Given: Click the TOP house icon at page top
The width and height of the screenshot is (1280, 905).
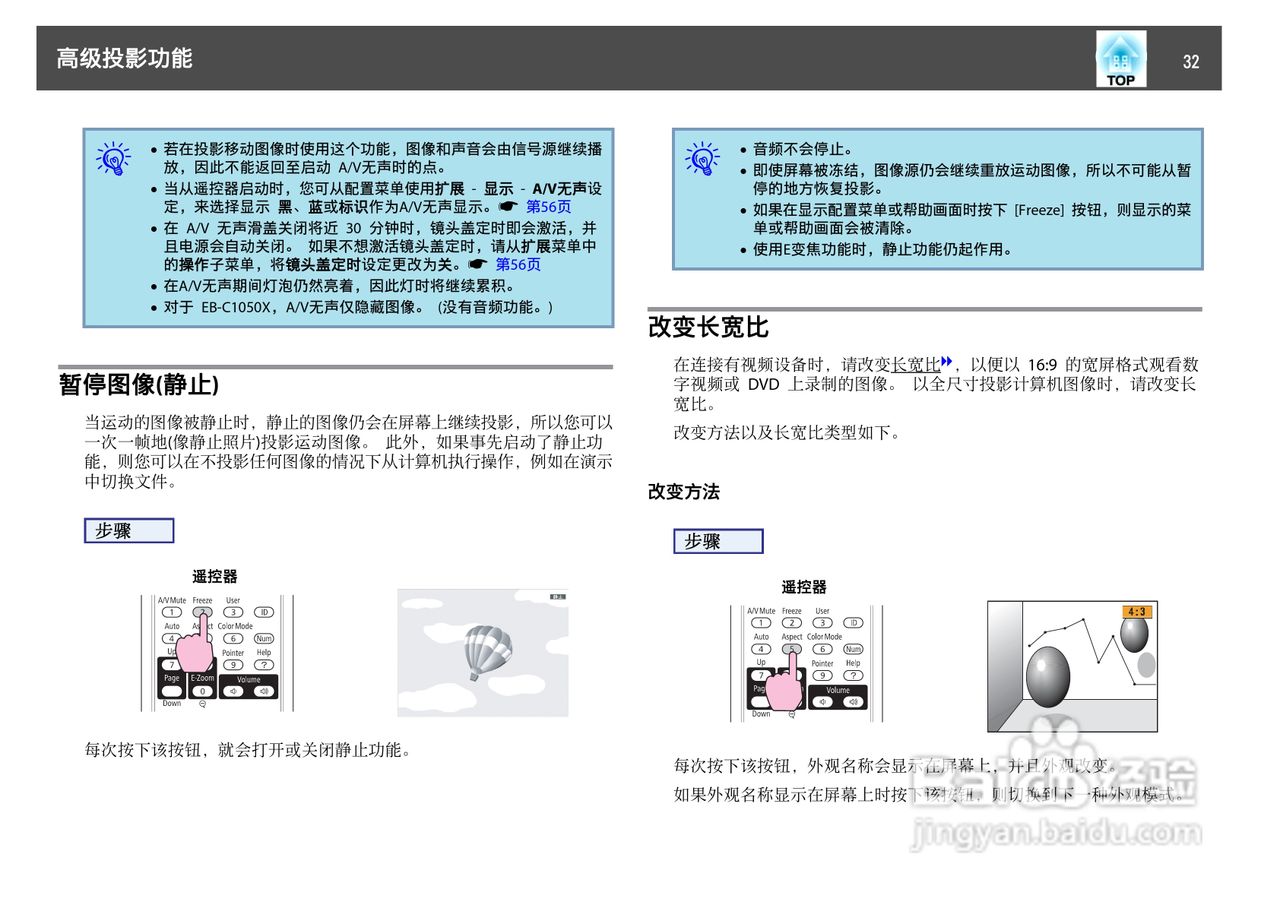Looking at the screenshot, I should click(x=1120, y=60).
